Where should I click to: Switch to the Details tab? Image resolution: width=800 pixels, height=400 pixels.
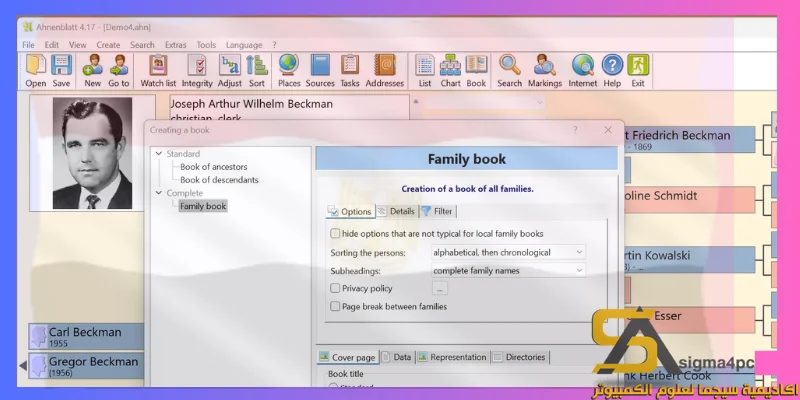point(396,211)
